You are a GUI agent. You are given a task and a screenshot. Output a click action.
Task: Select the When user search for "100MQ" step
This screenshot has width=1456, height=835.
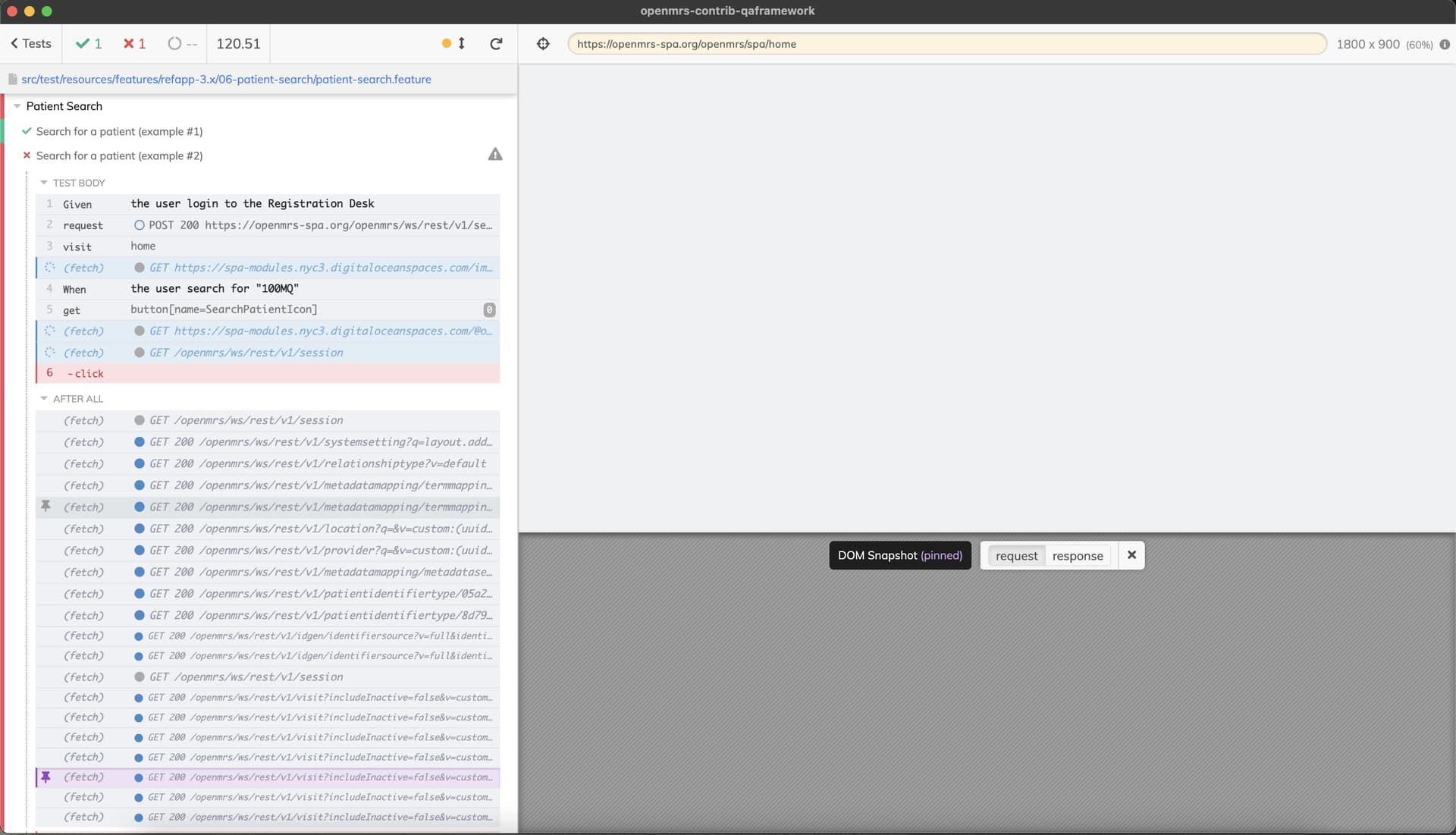point(268,288)
